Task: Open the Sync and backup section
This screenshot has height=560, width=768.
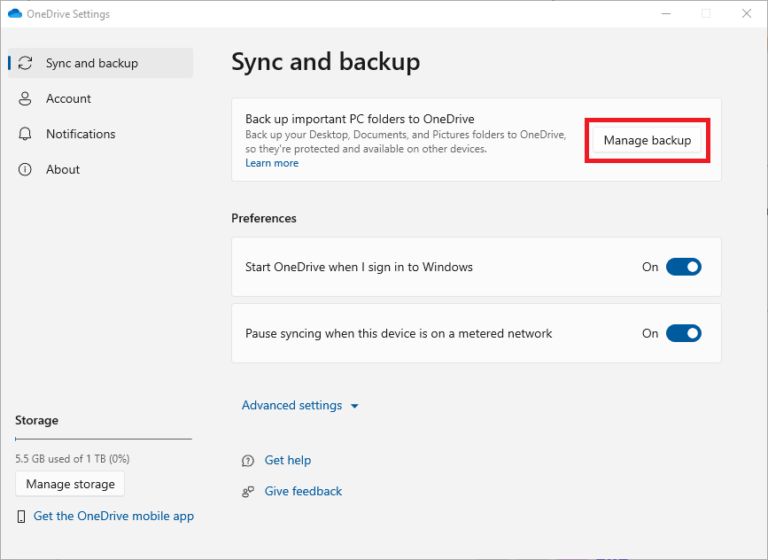Action: coord(101,63)
